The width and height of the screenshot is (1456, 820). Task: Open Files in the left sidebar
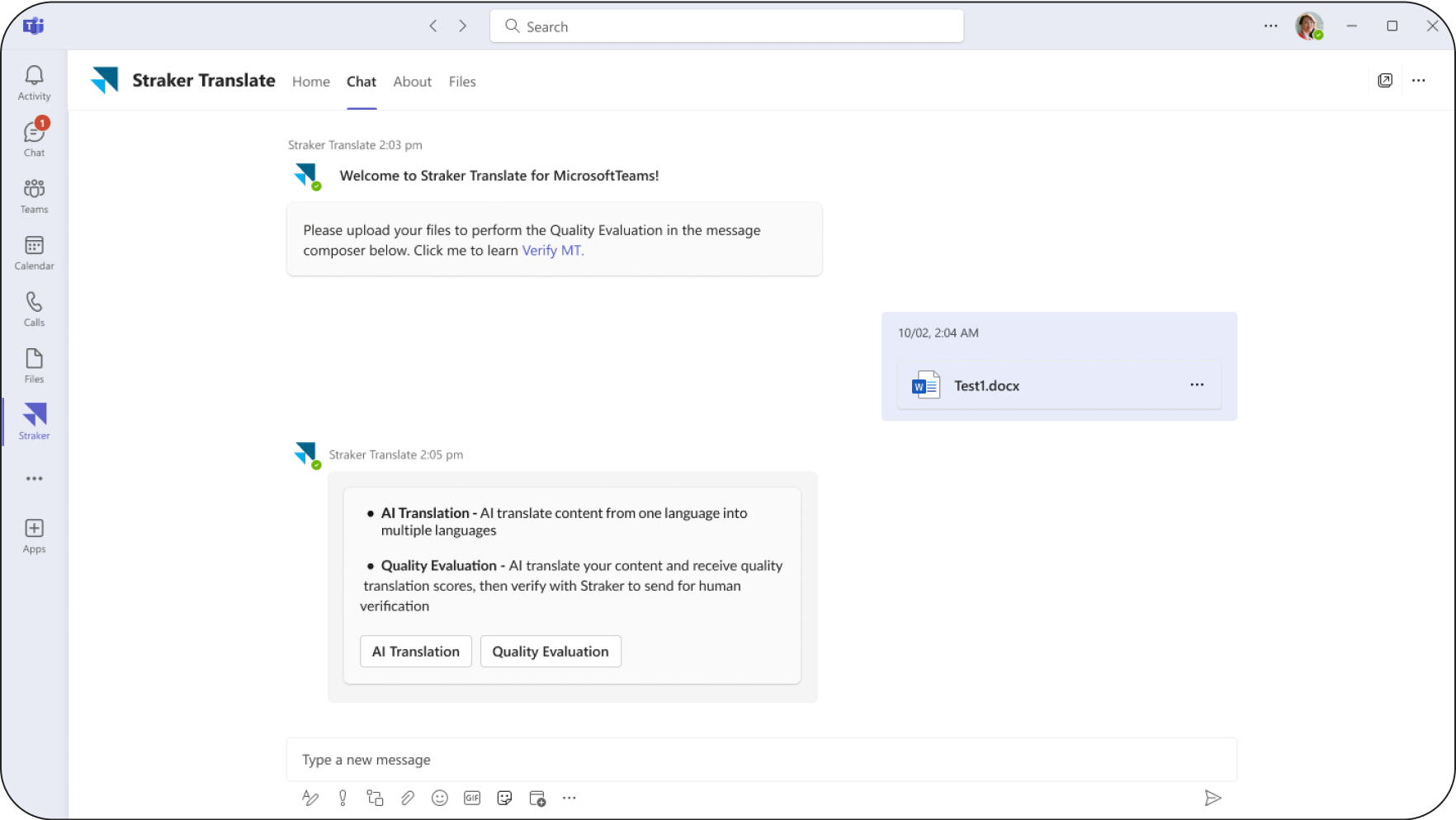tap(34, 366)
